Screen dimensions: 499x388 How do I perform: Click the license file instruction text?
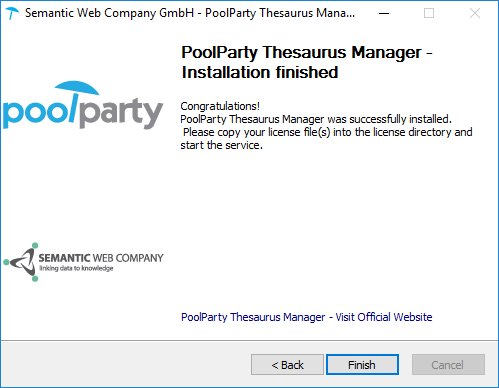[328, 132]
